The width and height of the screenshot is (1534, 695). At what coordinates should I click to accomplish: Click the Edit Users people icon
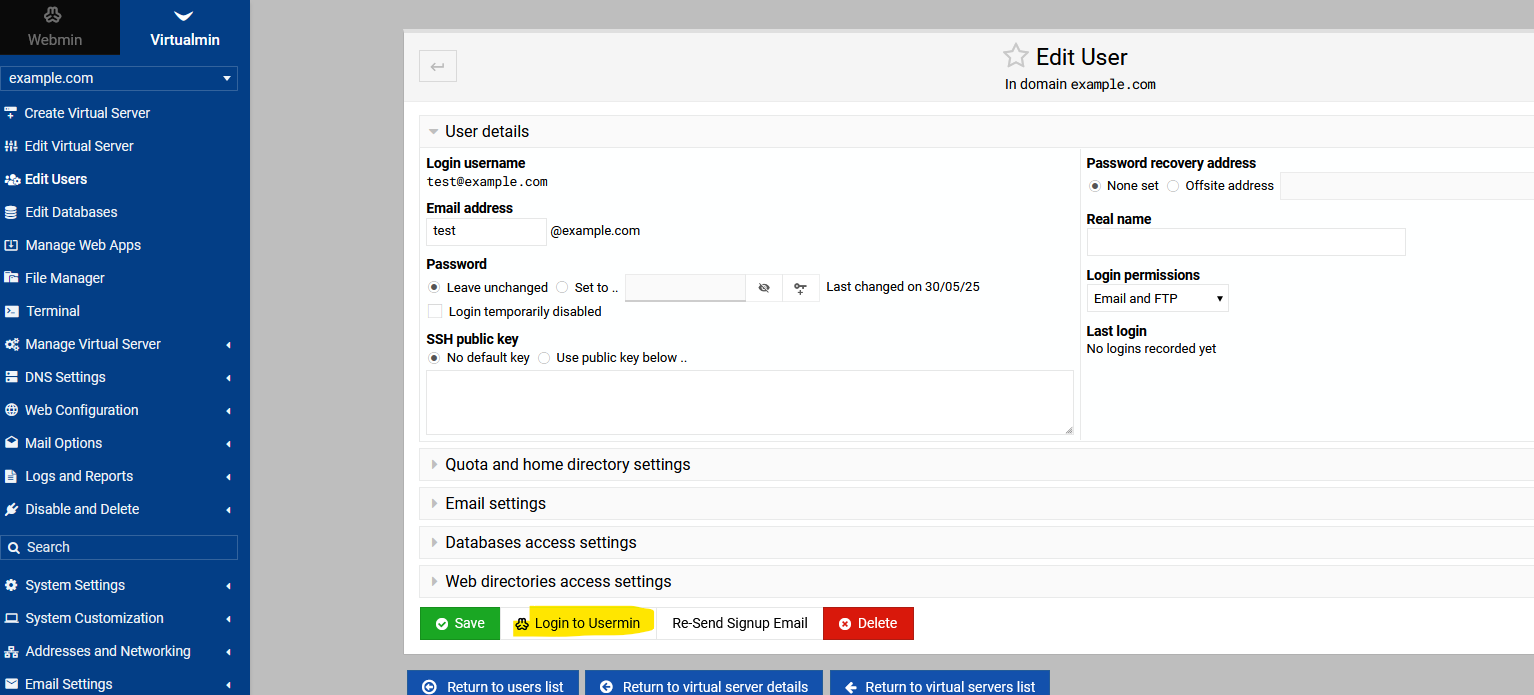(x=12, y=179)
